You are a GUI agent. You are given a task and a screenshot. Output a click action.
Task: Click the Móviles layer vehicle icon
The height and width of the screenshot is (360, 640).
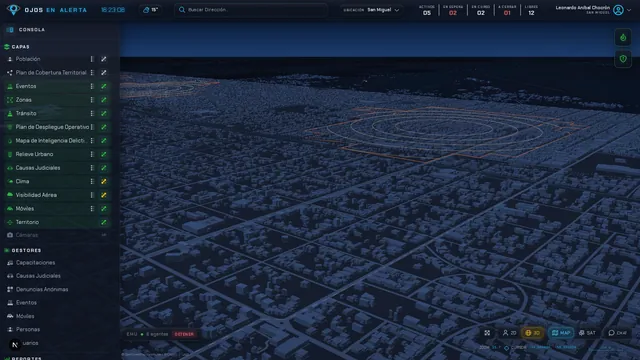(x=10, y=209)
